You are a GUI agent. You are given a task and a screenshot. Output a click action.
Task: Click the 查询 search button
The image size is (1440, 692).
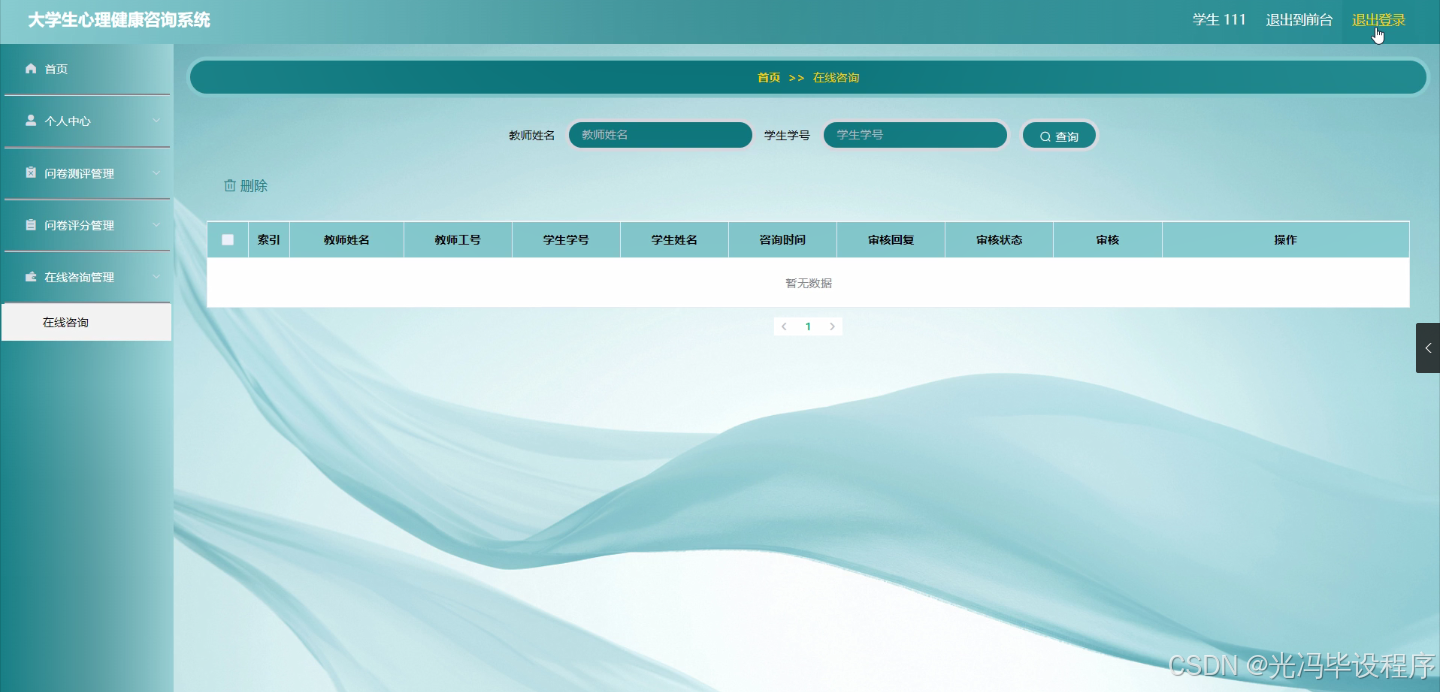(x=1059, y=135)
